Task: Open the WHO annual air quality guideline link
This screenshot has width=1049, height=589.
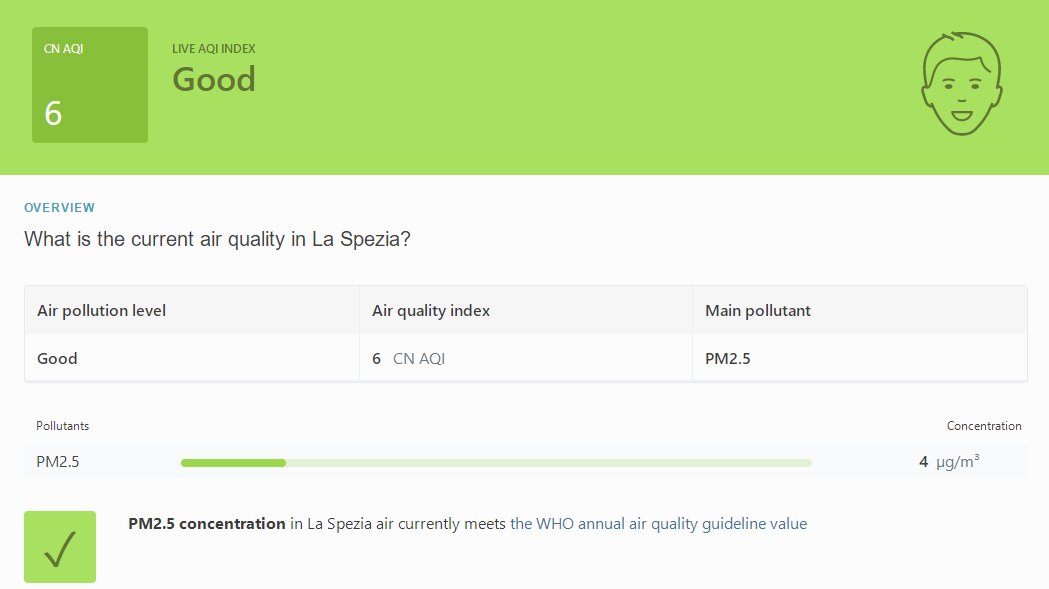Action: click(658, 523)
